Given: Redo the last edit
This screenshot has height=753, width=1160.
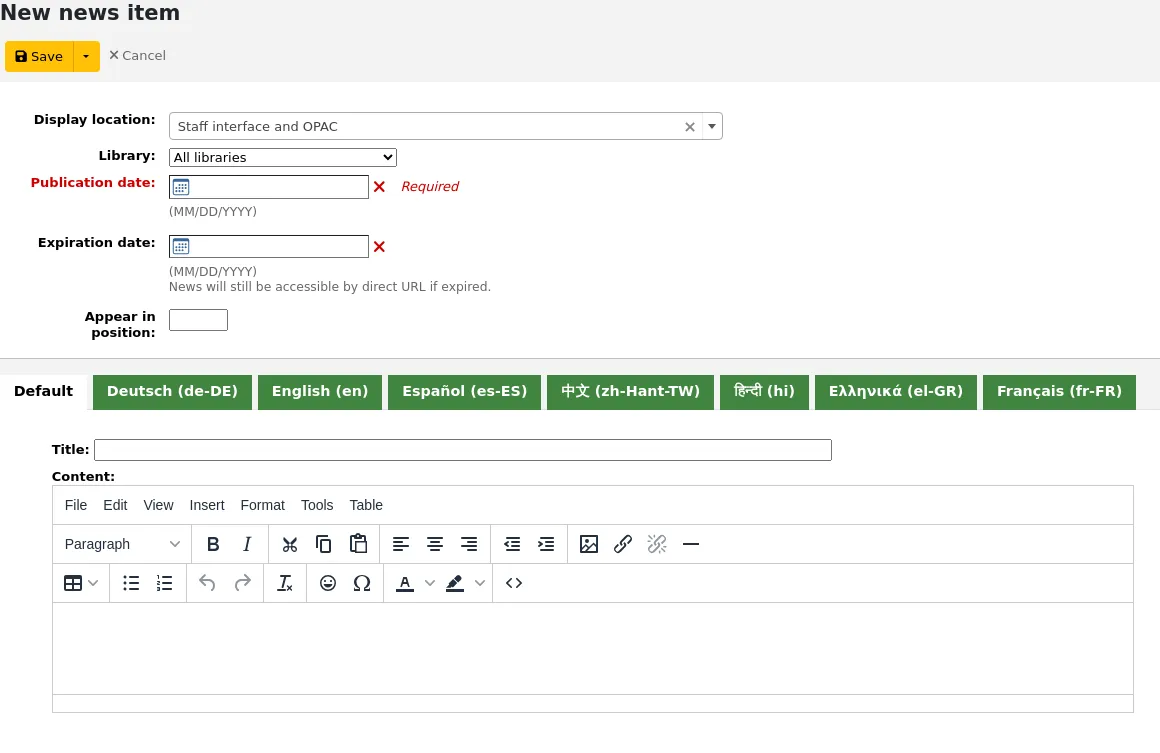Looking at the screenshot, I should click(242, 584).
